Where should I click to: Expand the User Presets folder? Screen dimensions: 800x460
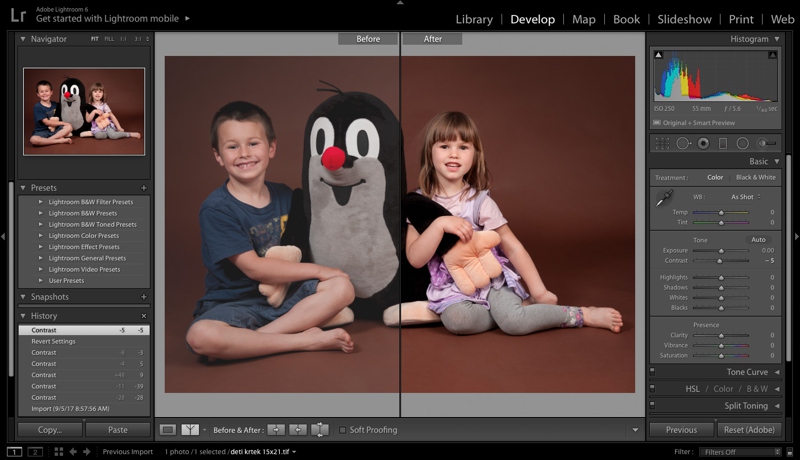[41, 280]
